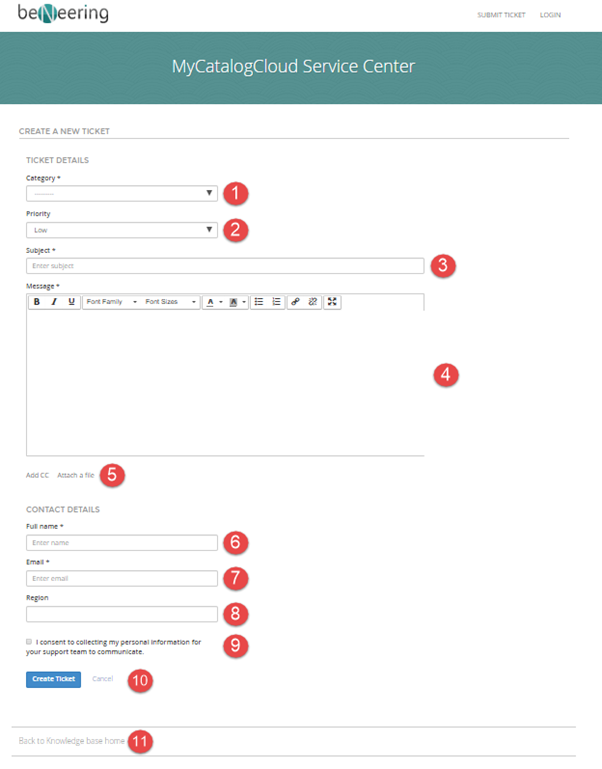Go back to Knowledge base home
The height and width of the screenshot is (769, 602).
click(x=72, y=741)
